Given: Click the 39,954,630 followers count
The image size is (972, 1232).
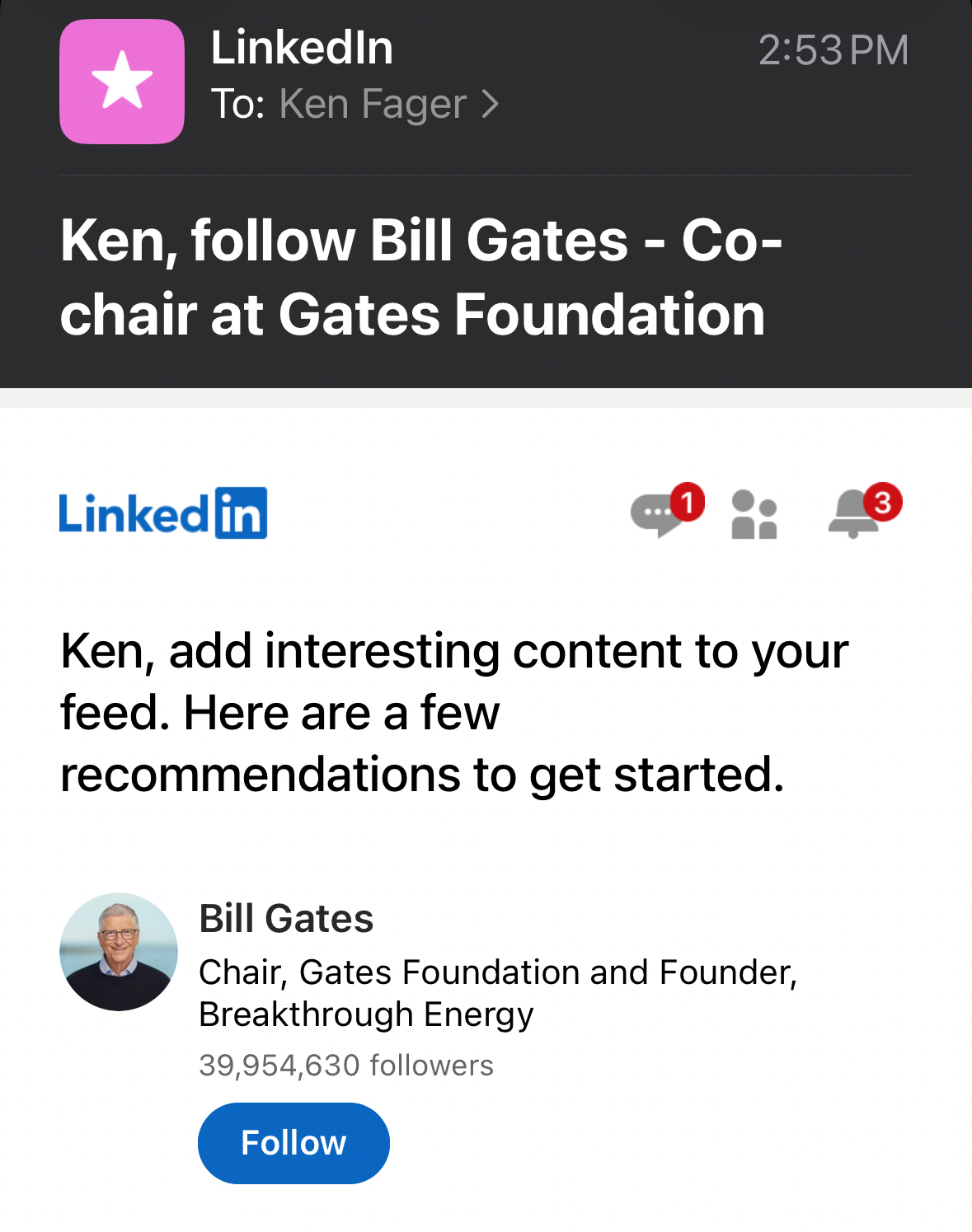Looking at the screenshot, I should pos(346,1066).
